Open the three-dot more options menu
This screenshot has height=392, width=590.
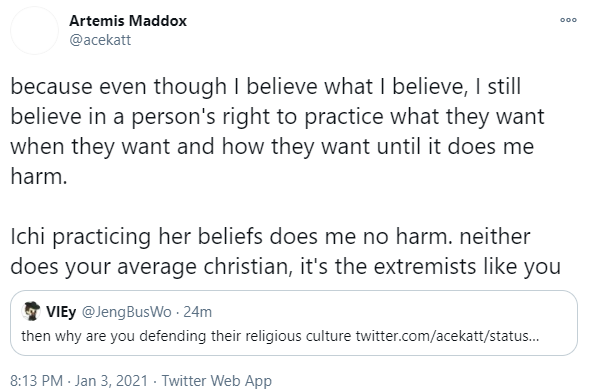point(568,20)
